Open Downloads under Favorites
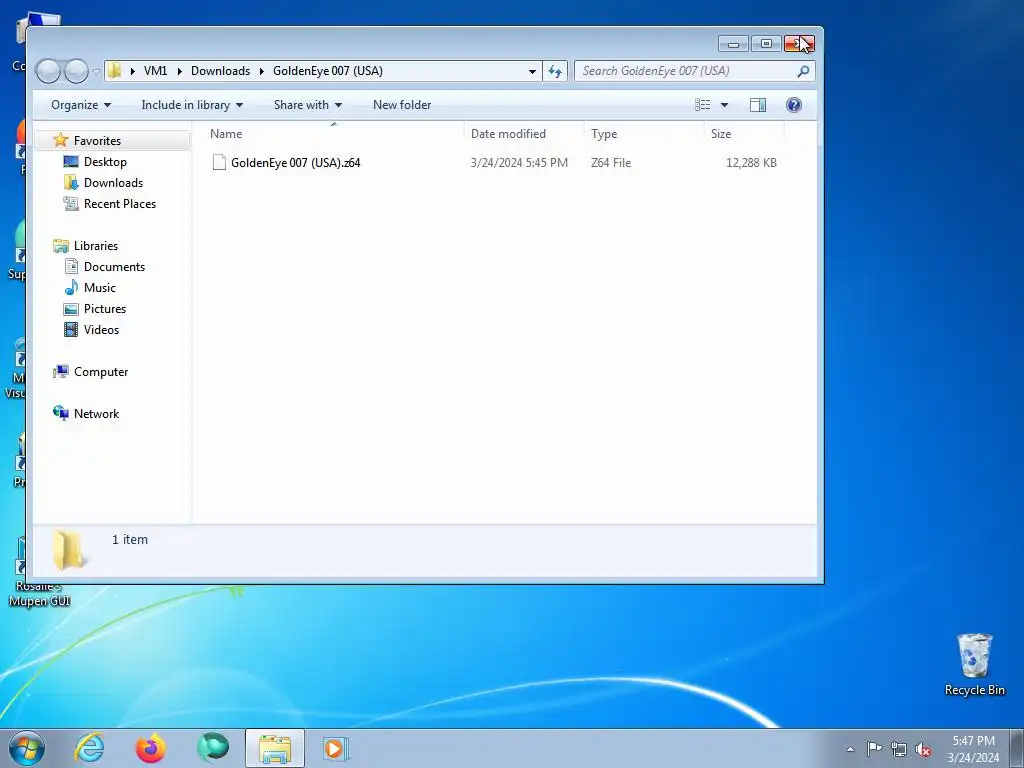The height and width of the screenshot is (768, 1024). pos(113,183)
